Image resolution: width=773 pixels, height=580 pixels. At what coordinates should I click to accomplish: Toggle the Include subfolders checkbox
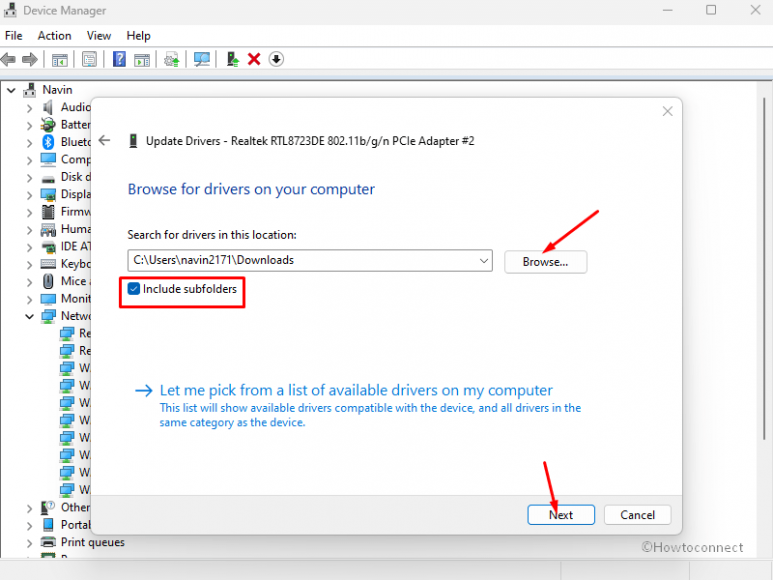[x=134, y=289]
